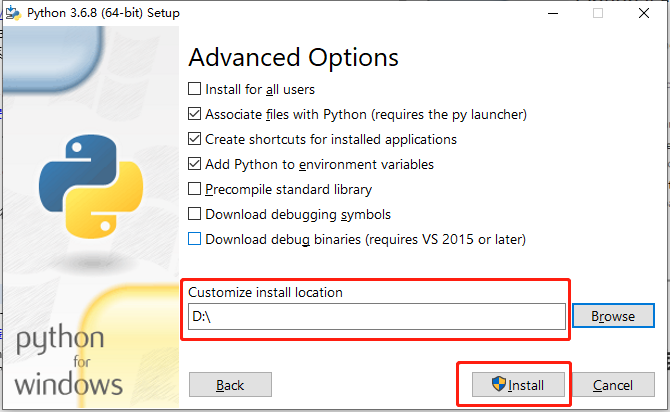Open the Browse folder dialog
This screenshot has height=412, width=670.
pos(613,316)
